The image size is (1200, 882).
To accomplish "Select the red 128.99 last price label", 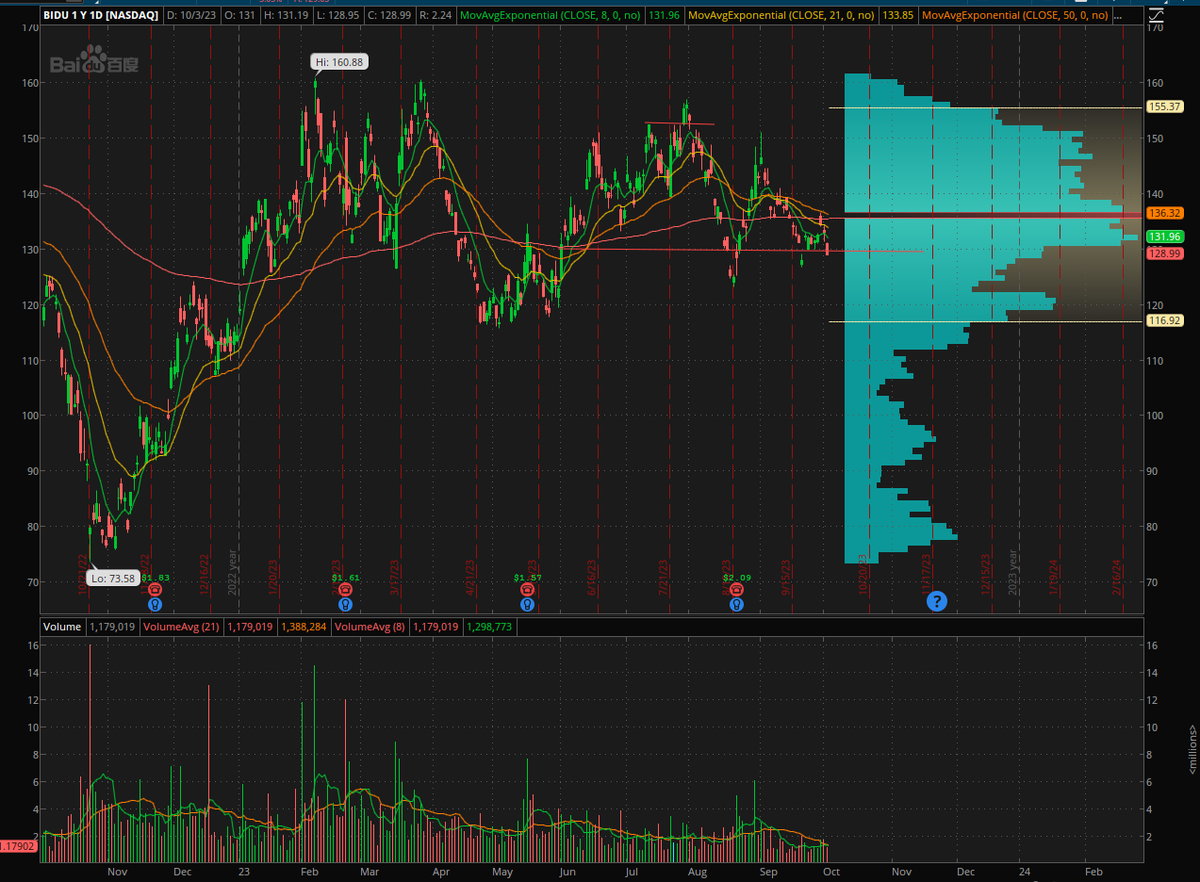I will [1165, 253].
